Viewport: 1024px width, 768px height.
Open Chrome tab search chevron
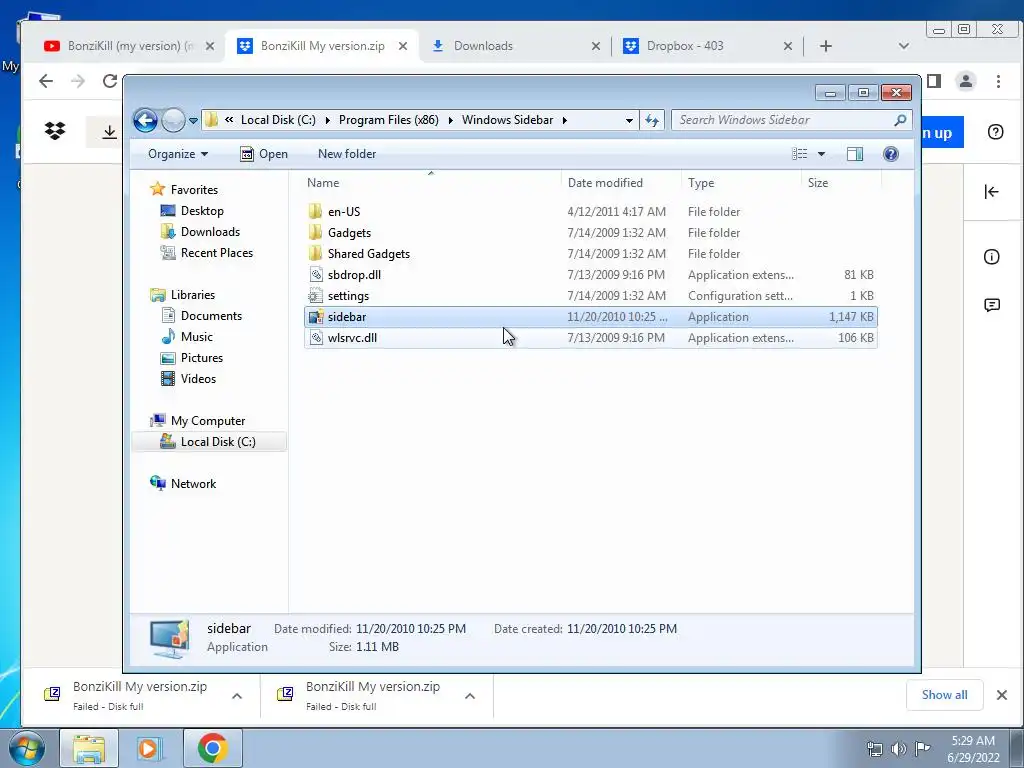(x=904, y=46)
